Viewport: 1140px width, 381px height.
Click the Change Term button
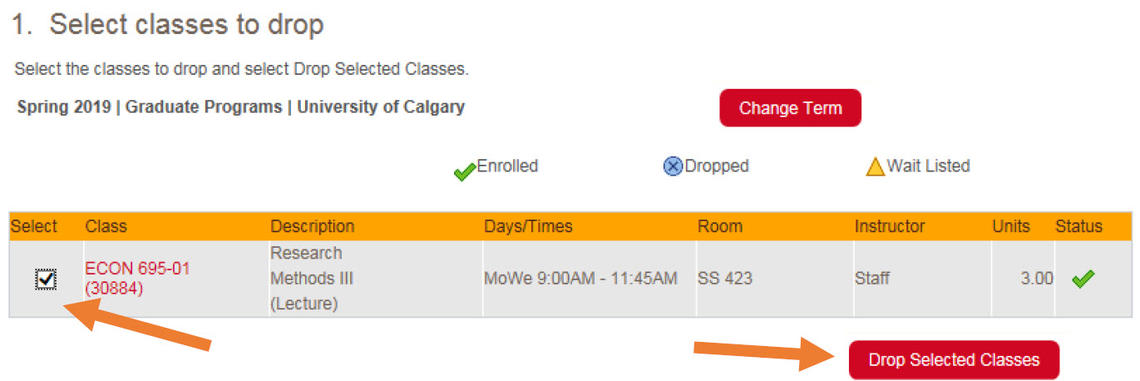click(790, 108)
